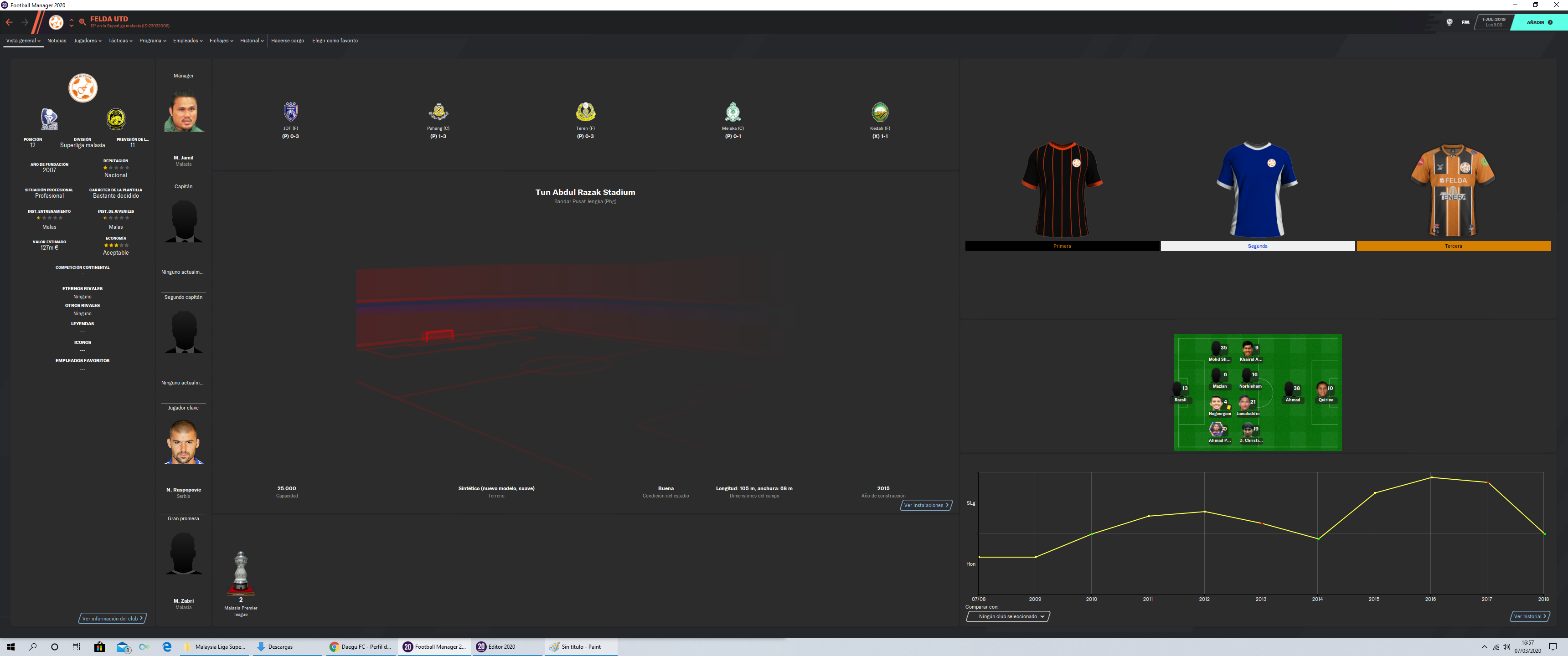Click the black striped home kit shirt
Screen dimensions: 1568x656
click(1062, 189)
